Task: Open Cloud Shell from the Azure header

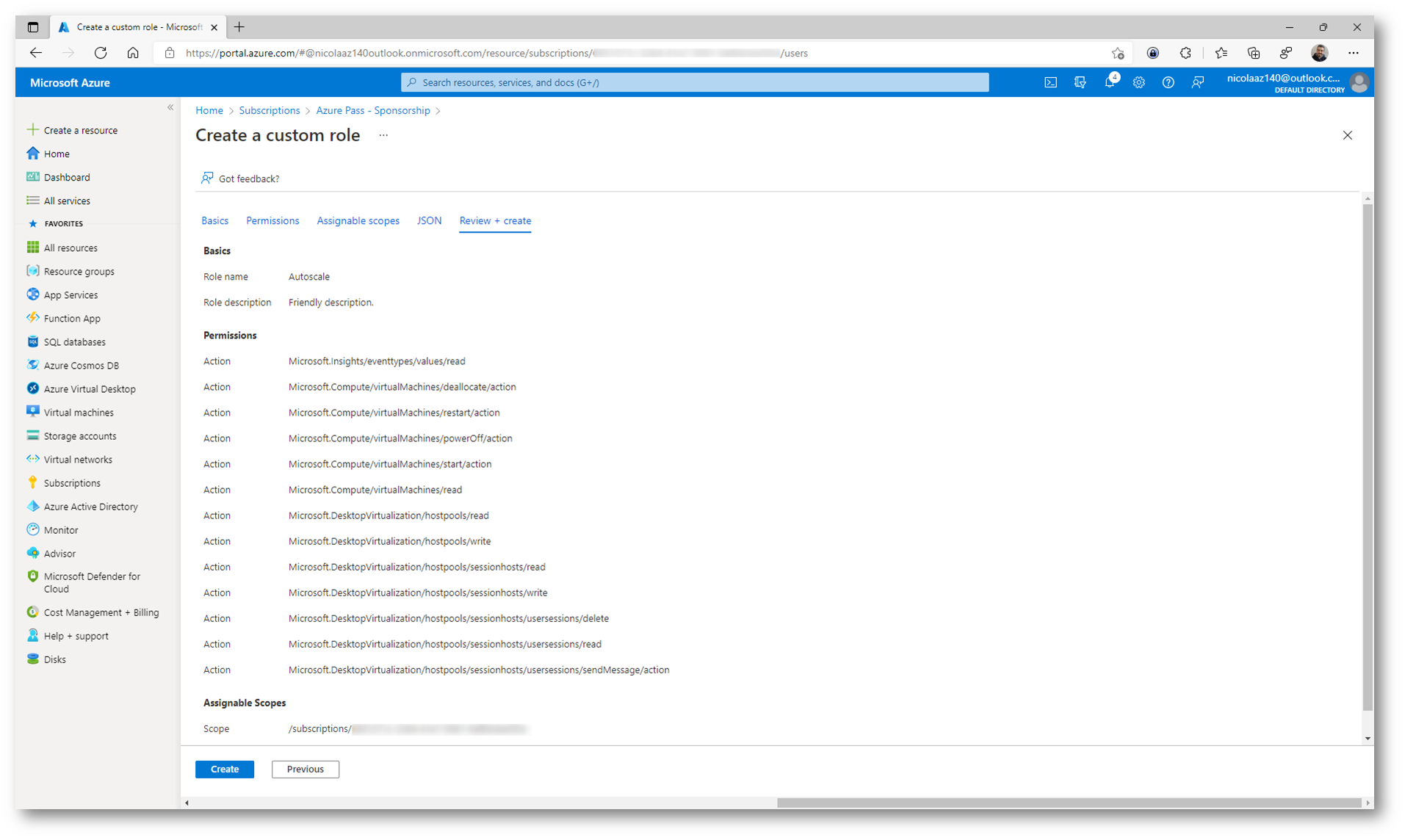Action: (1050, 82)
